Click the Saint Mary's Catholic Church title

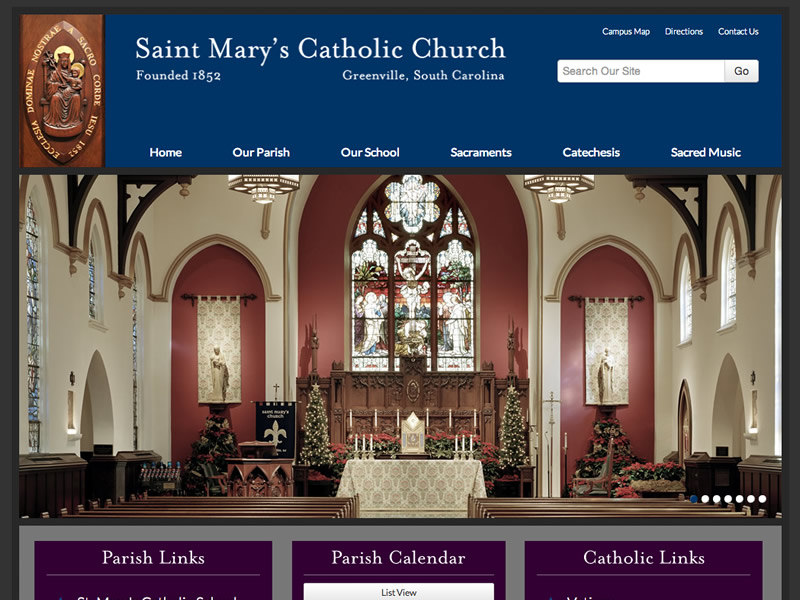[320, 49]
